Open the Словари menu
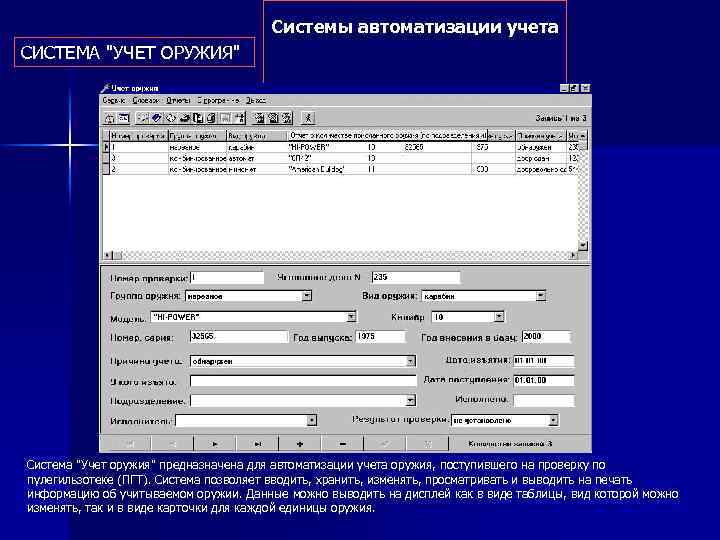Image resolution: width=720 pixels, height=540 pixels. coord(146,101)
